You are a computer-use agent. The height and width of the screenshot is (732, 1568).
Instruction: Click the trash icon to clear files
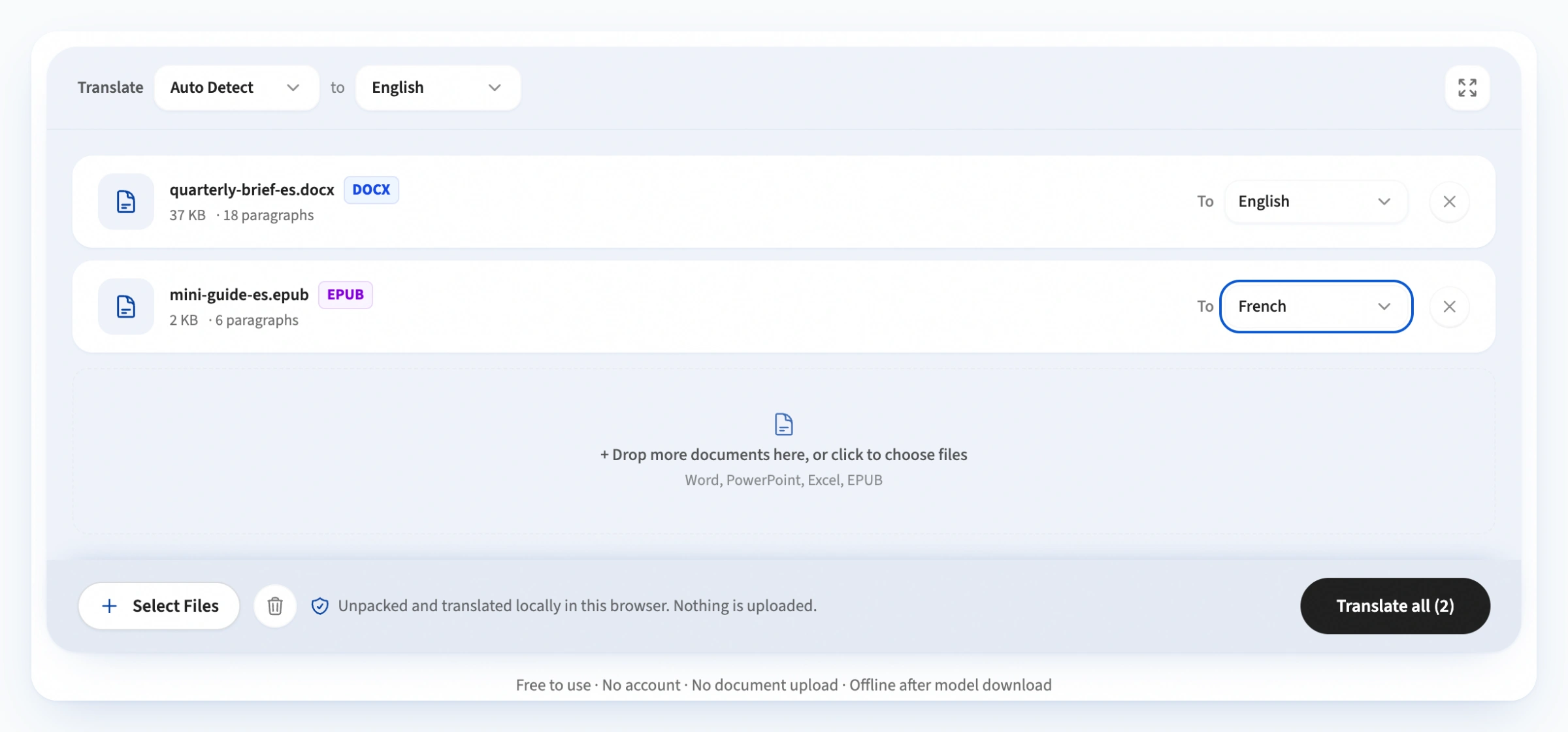275,606
